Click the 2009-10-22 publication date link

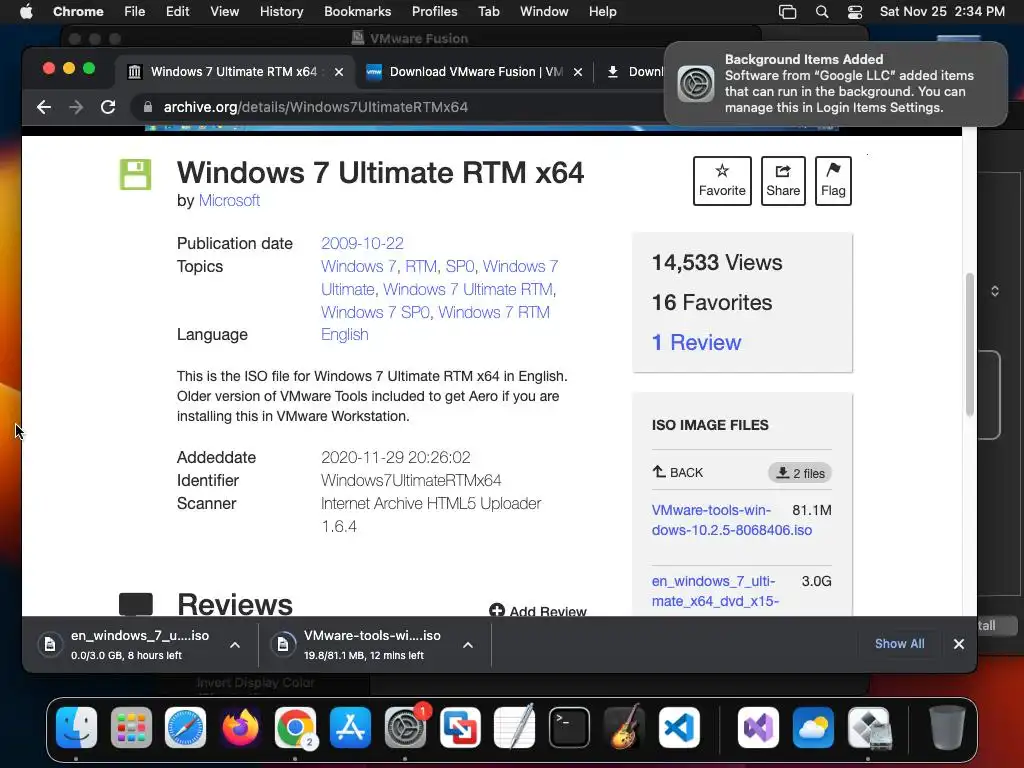point(362,244)
